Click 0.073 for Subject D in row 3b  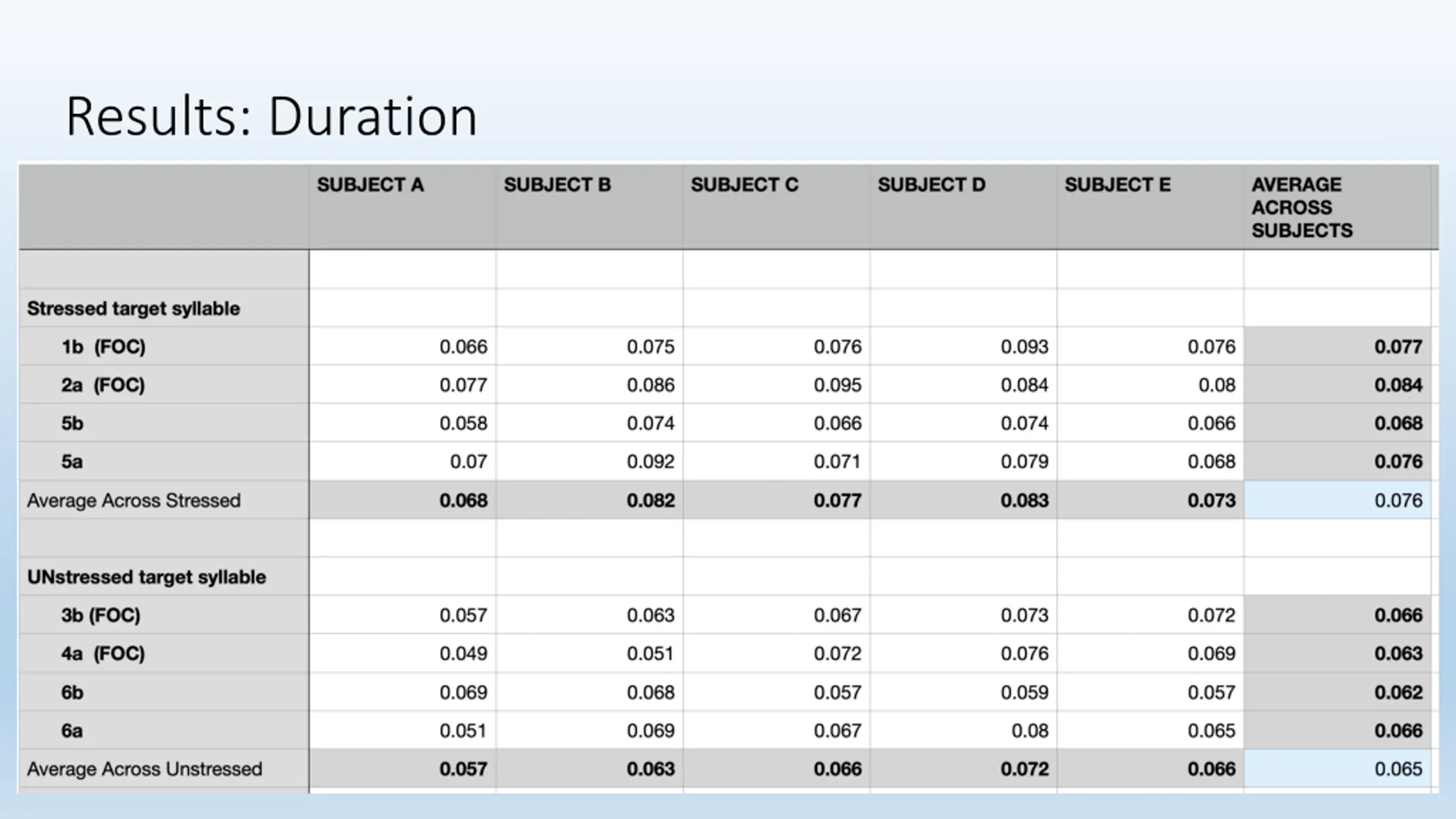coord(1024,615)
